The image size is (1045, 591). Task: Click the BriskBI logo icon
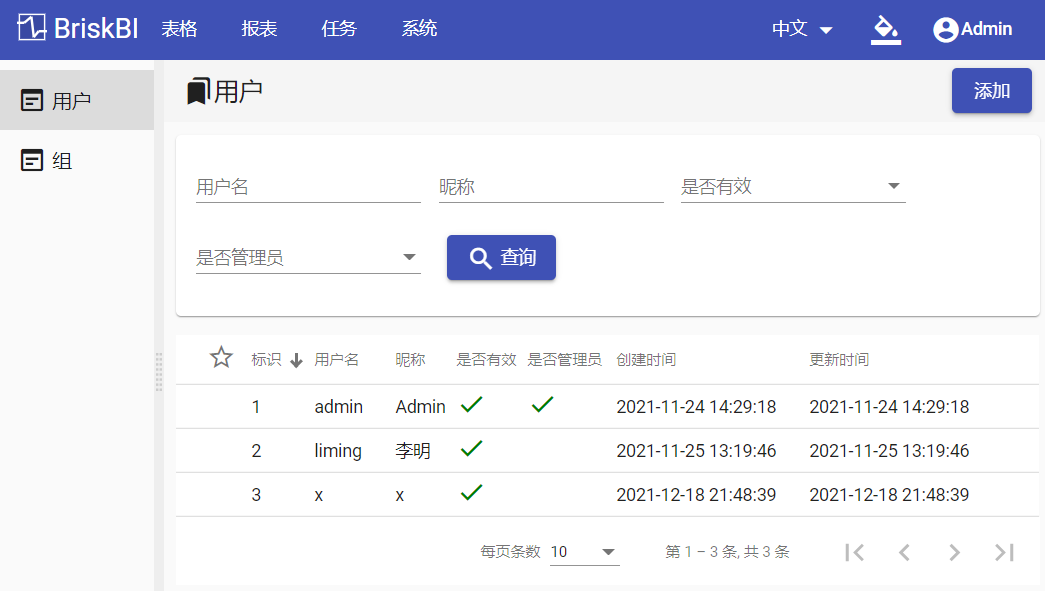(31, 28)
